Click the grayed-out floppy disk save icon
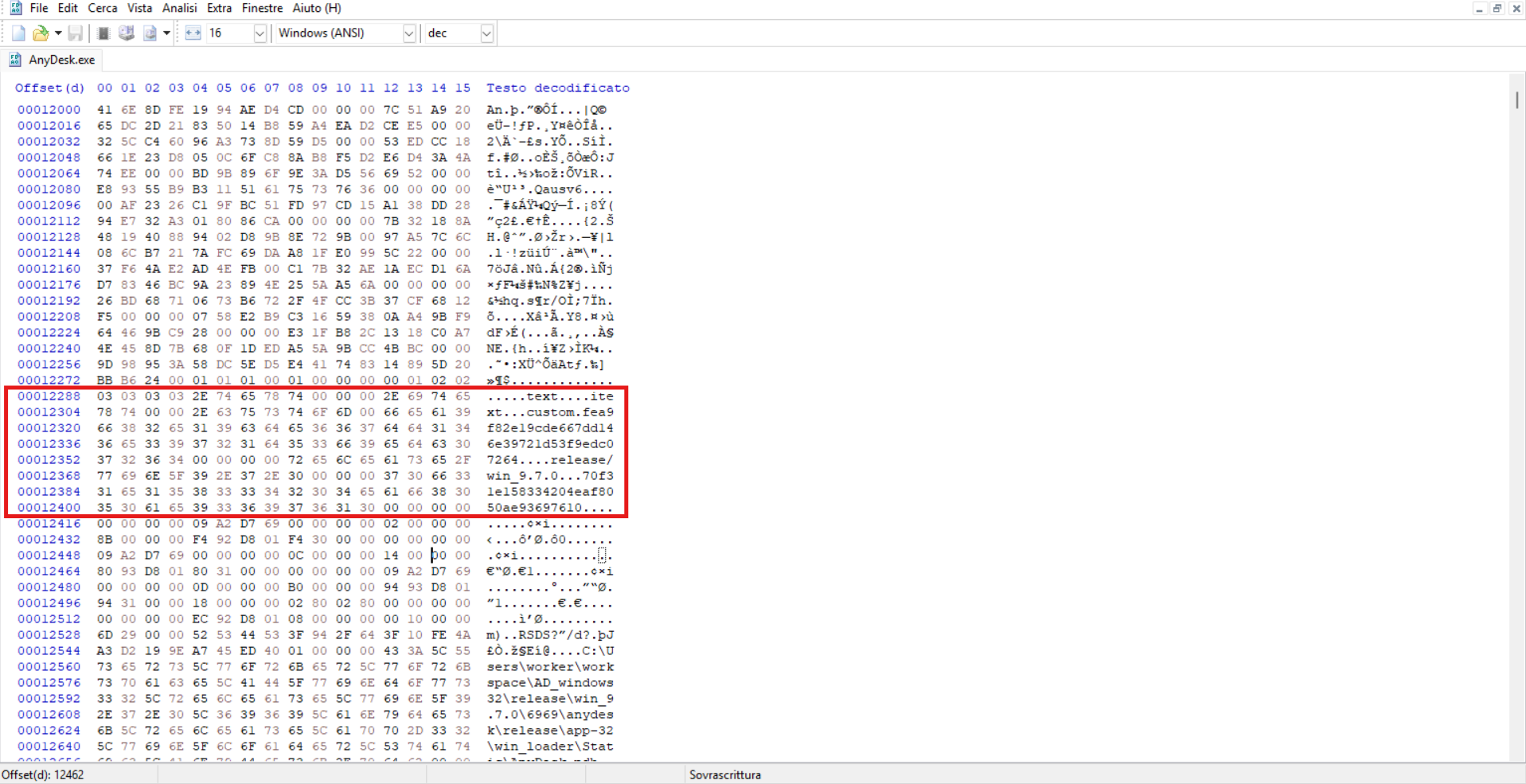Screen dimensions: 1526x784 [75, 33]
